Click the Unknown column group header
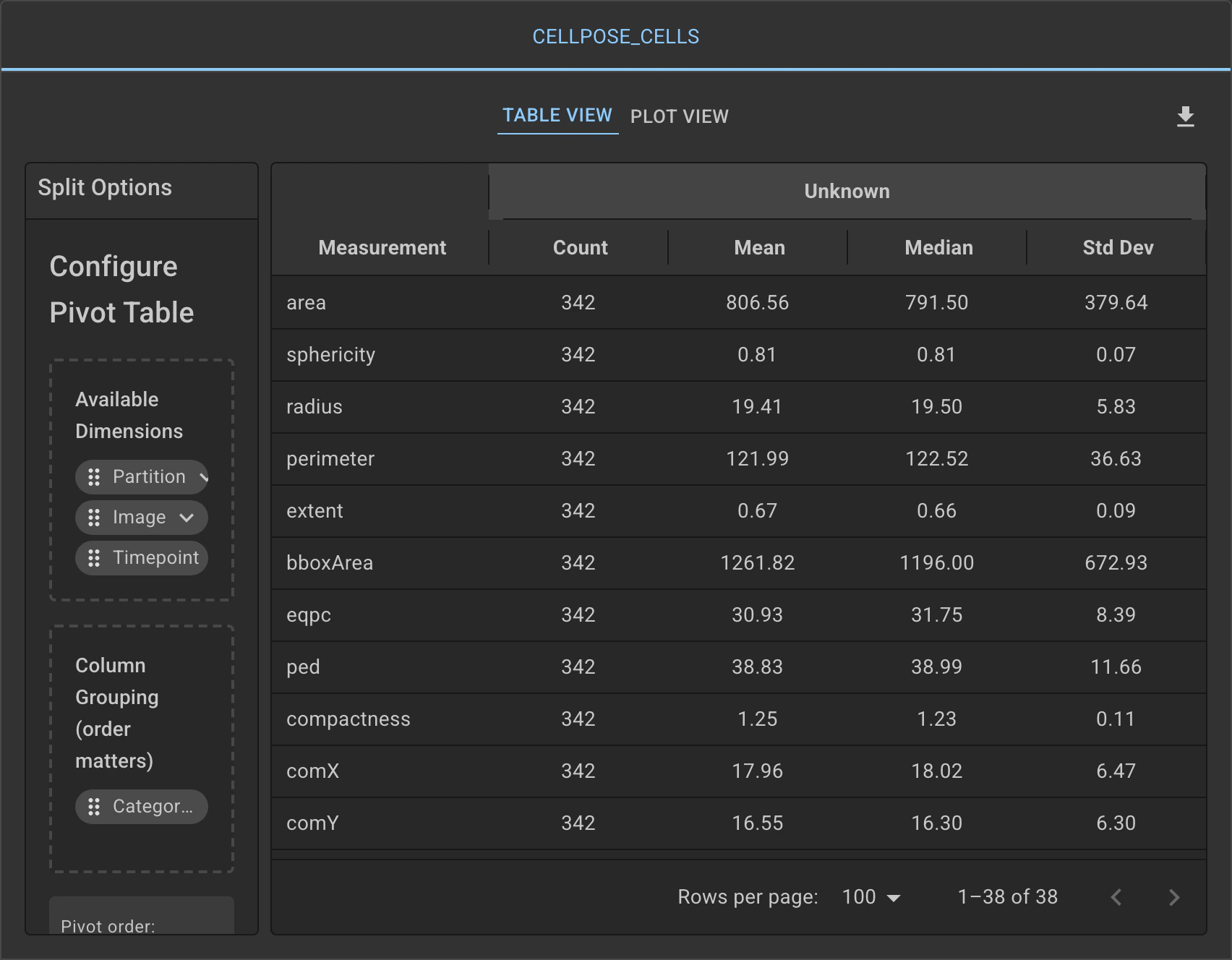Viewport: 1232px width, 960px height. tap(847, 192)
